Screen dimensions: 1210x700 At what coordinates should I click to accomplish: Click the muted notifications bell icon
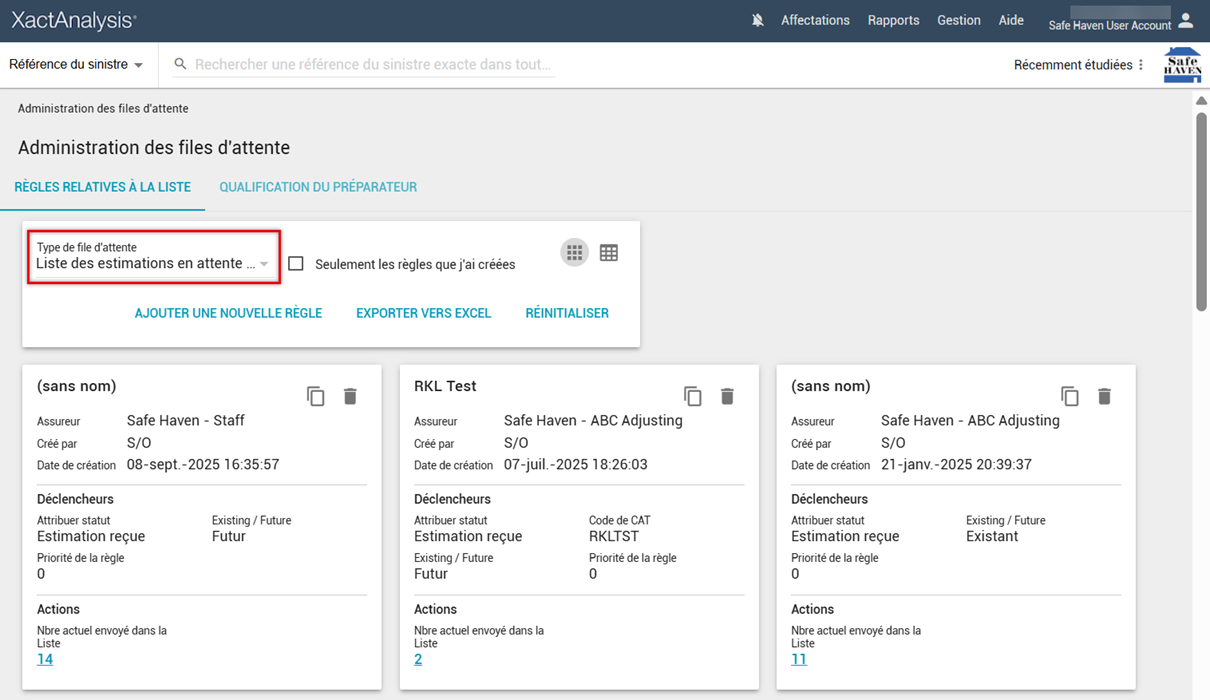758,20
